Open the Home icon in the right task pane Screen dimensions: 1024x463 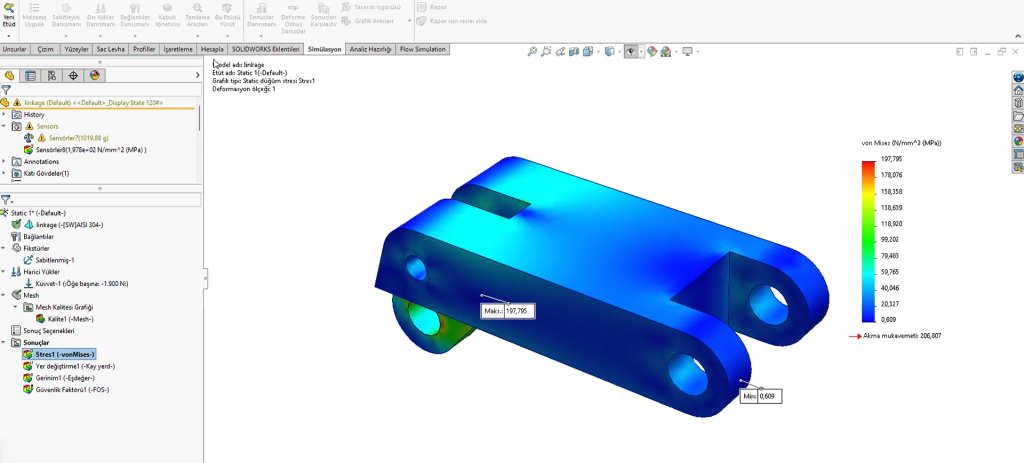(x=1018, y=89)
